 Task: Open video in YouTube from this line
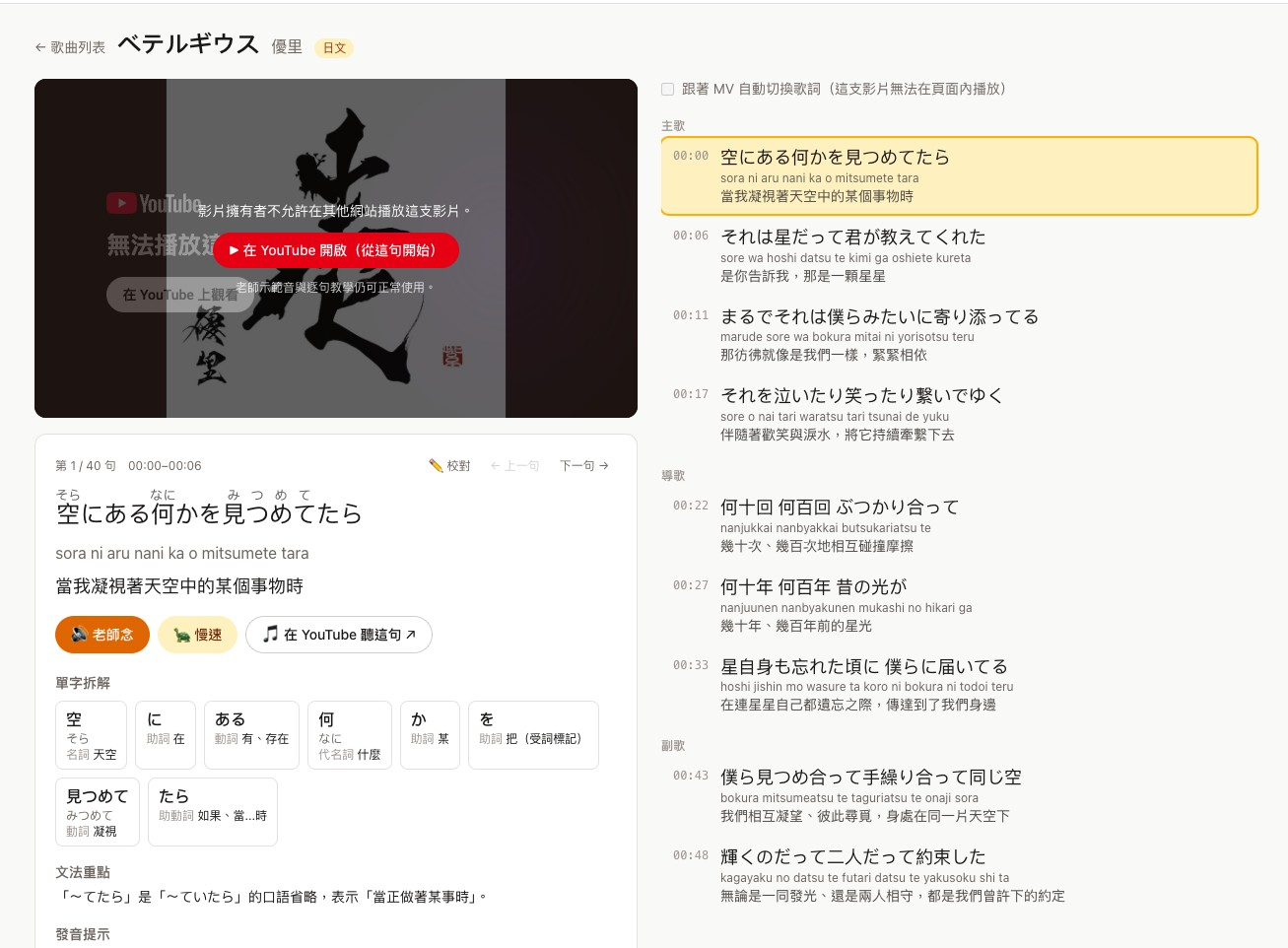coord(336,250)
